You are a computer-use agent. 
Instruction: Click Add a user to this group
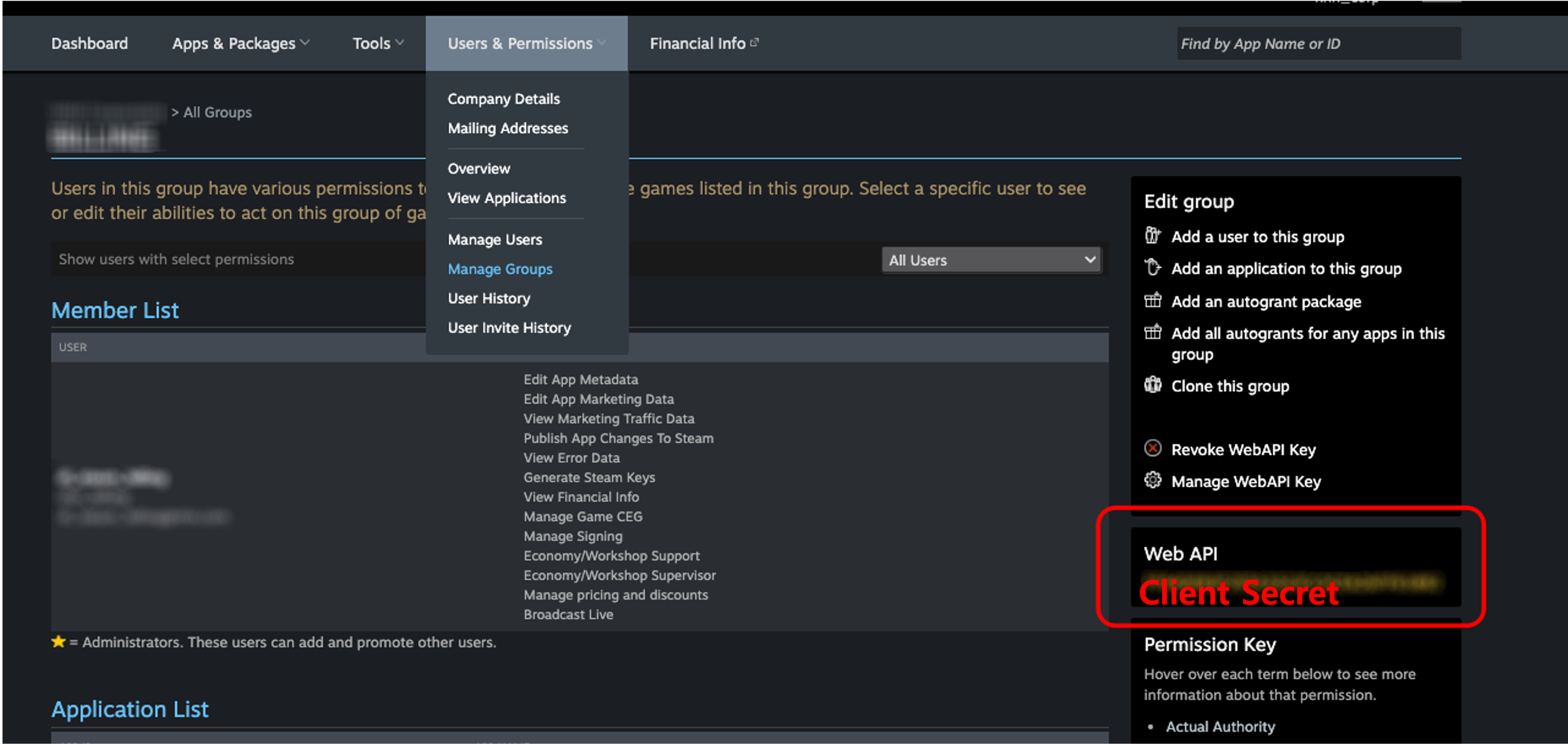pyautogui.click(x=1258, y=236)
